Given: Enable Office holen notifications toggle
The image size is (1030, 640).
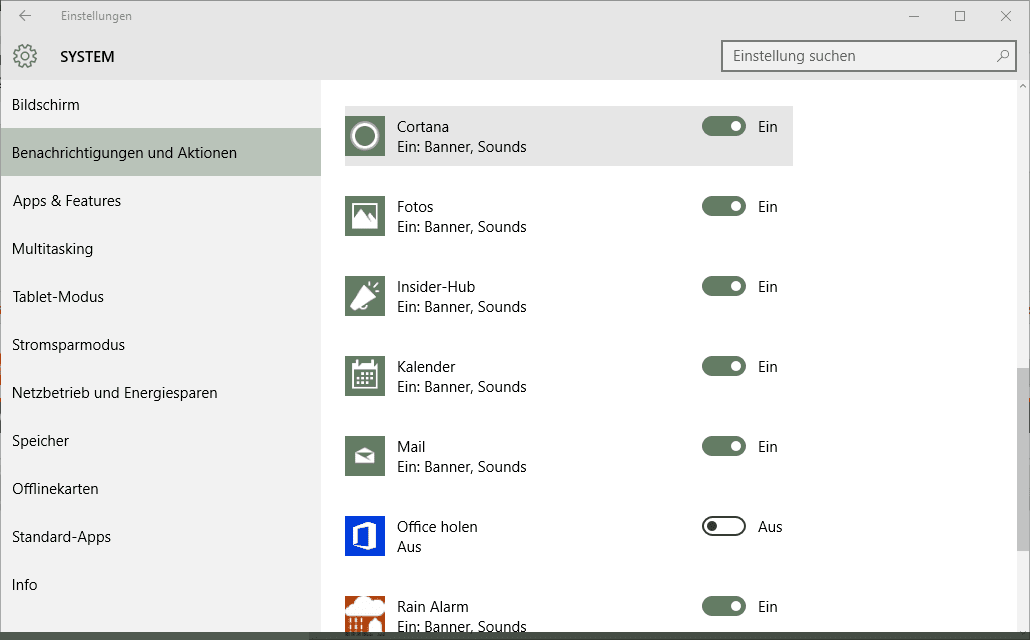Looking at the screenshot, I should (x=724, y=527).
